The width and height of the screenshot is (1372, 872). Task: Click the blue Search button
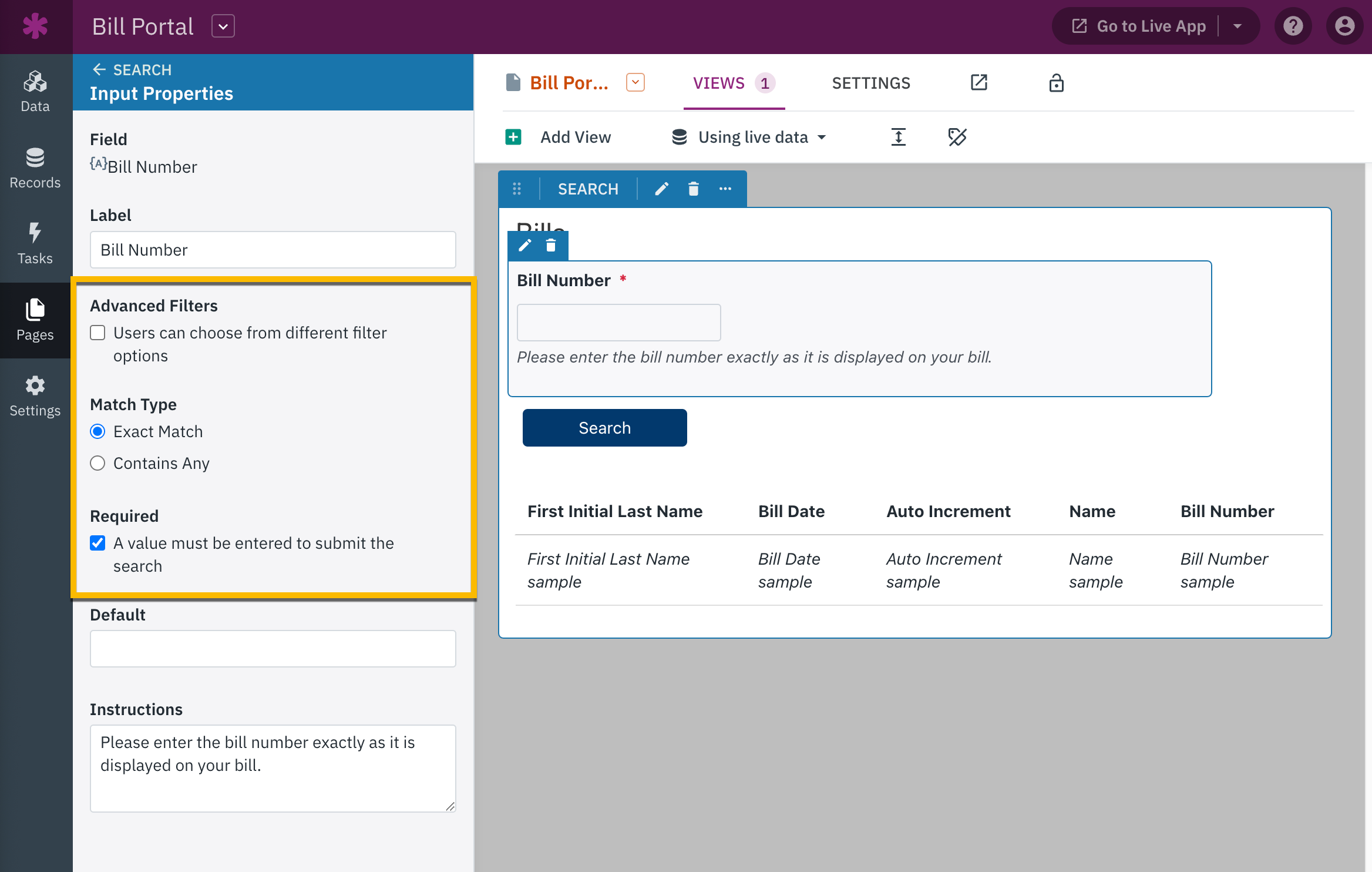(604, 428)
